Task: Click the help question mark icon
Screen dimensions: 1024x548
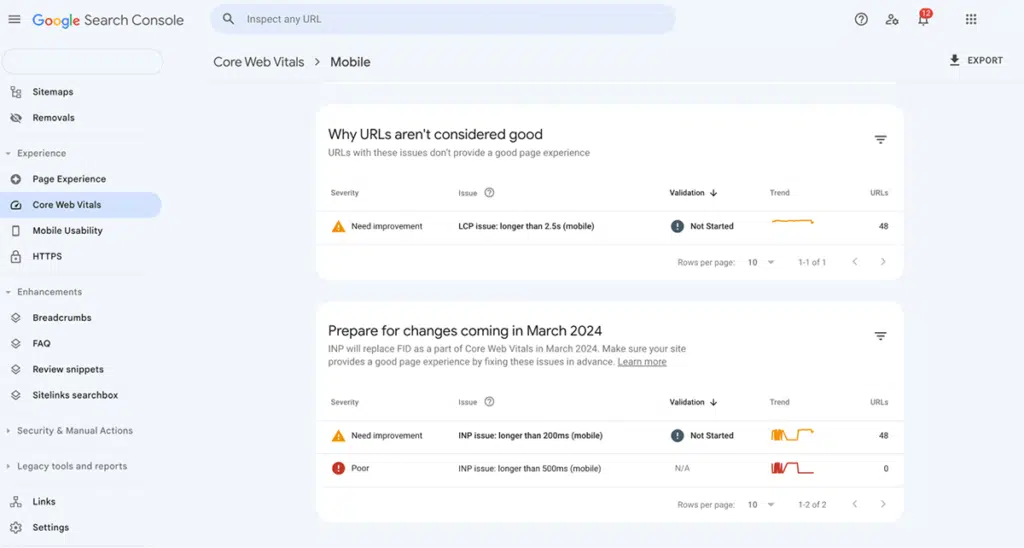Action: (x=861, y=20)
